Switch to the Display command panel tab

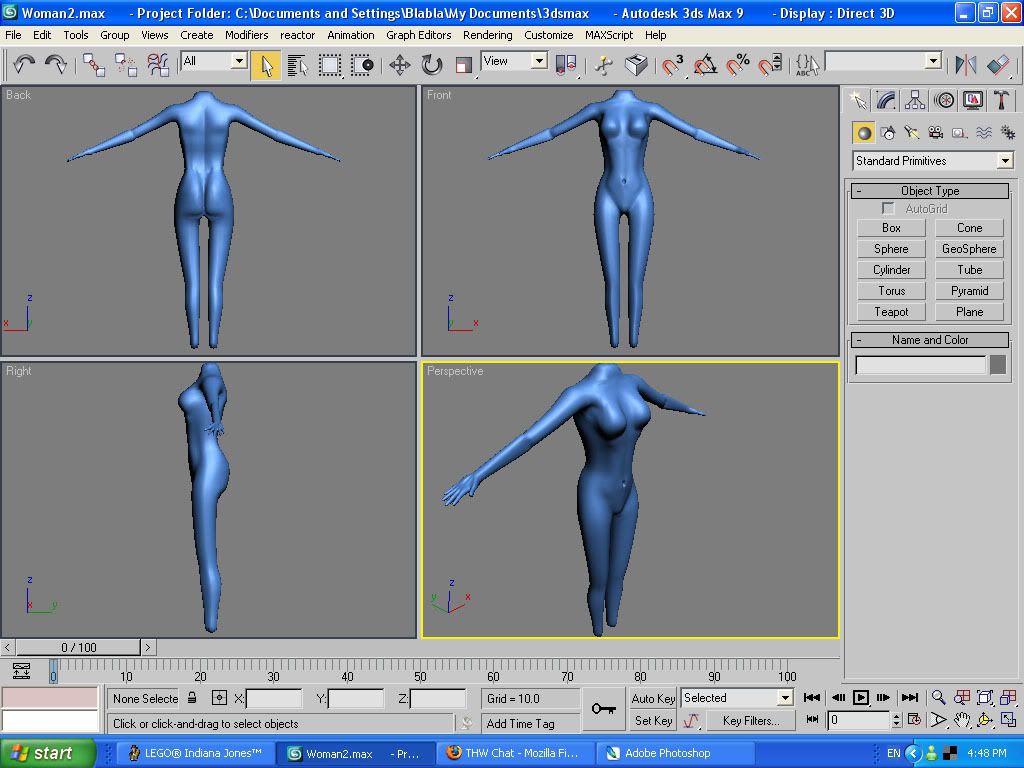coord(973,100)
